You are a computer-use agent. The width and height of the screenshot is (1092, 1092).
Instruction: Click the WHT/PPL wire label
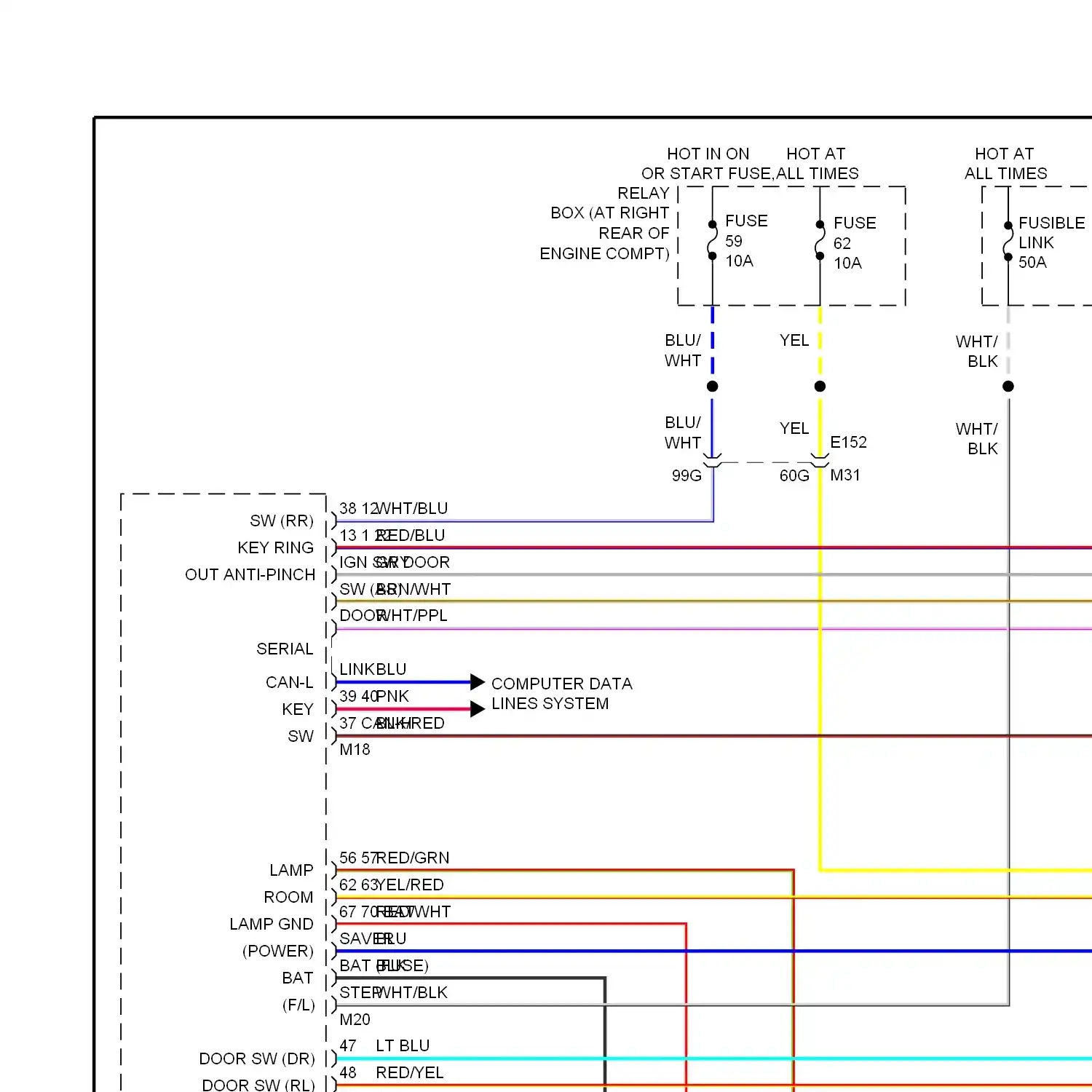tap(411, 616)
